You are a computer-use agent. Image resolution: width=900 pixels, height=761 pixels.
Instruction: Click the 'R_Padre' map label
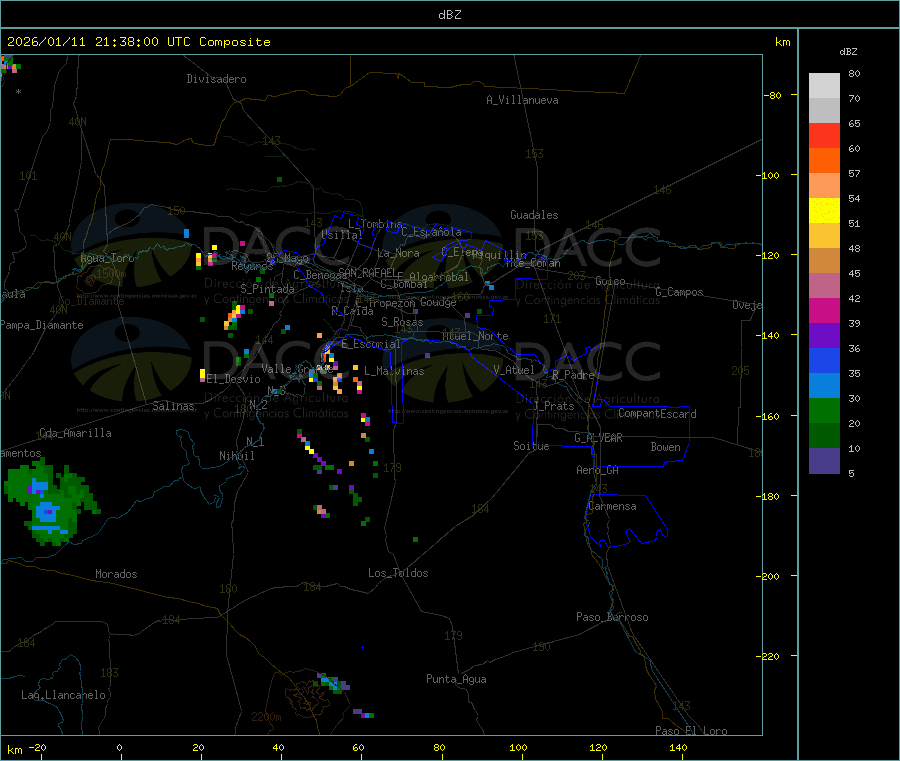573,375
